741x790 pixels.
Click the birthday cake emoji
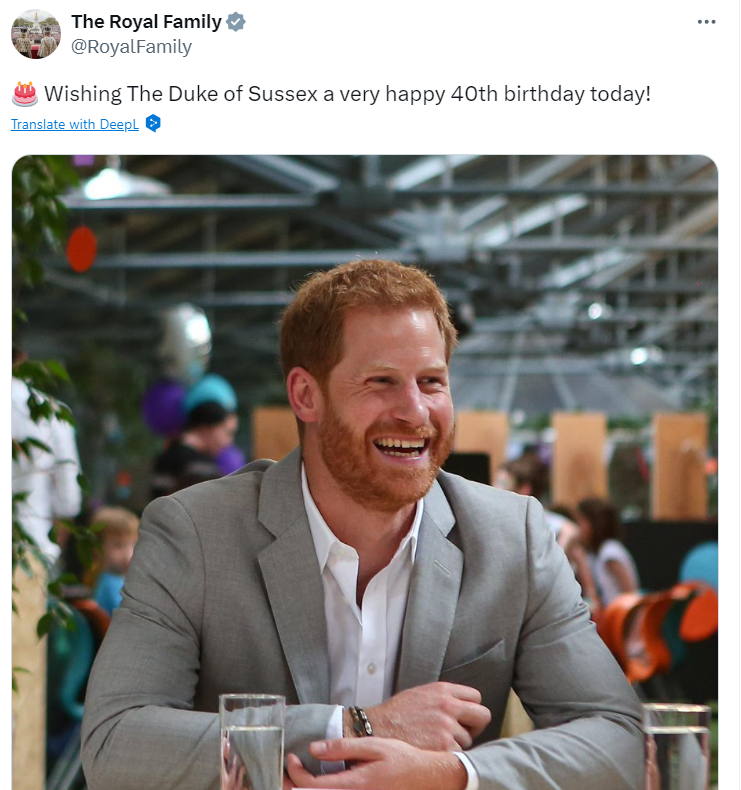click(x=24, y=94)
